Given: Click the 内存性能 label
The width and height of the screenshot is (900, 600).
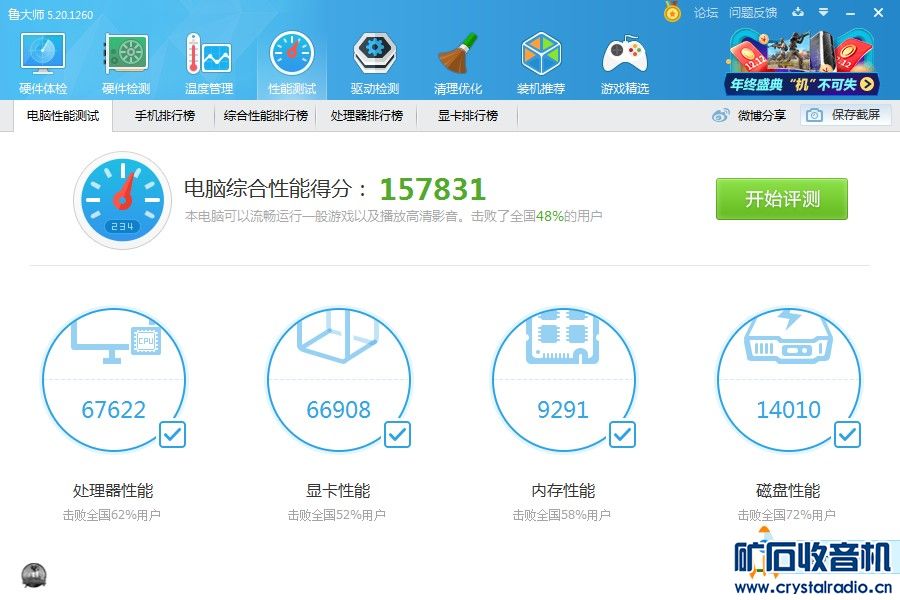Looking at the screenshot, I should 563,490.
